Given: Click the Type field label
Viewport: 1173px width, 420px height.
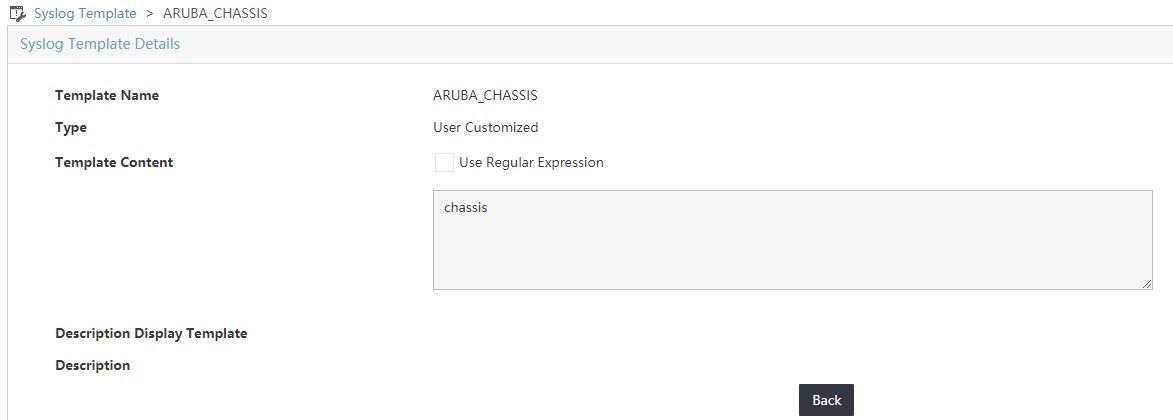Looking at the screenshot, I should (x=71, y=128).
